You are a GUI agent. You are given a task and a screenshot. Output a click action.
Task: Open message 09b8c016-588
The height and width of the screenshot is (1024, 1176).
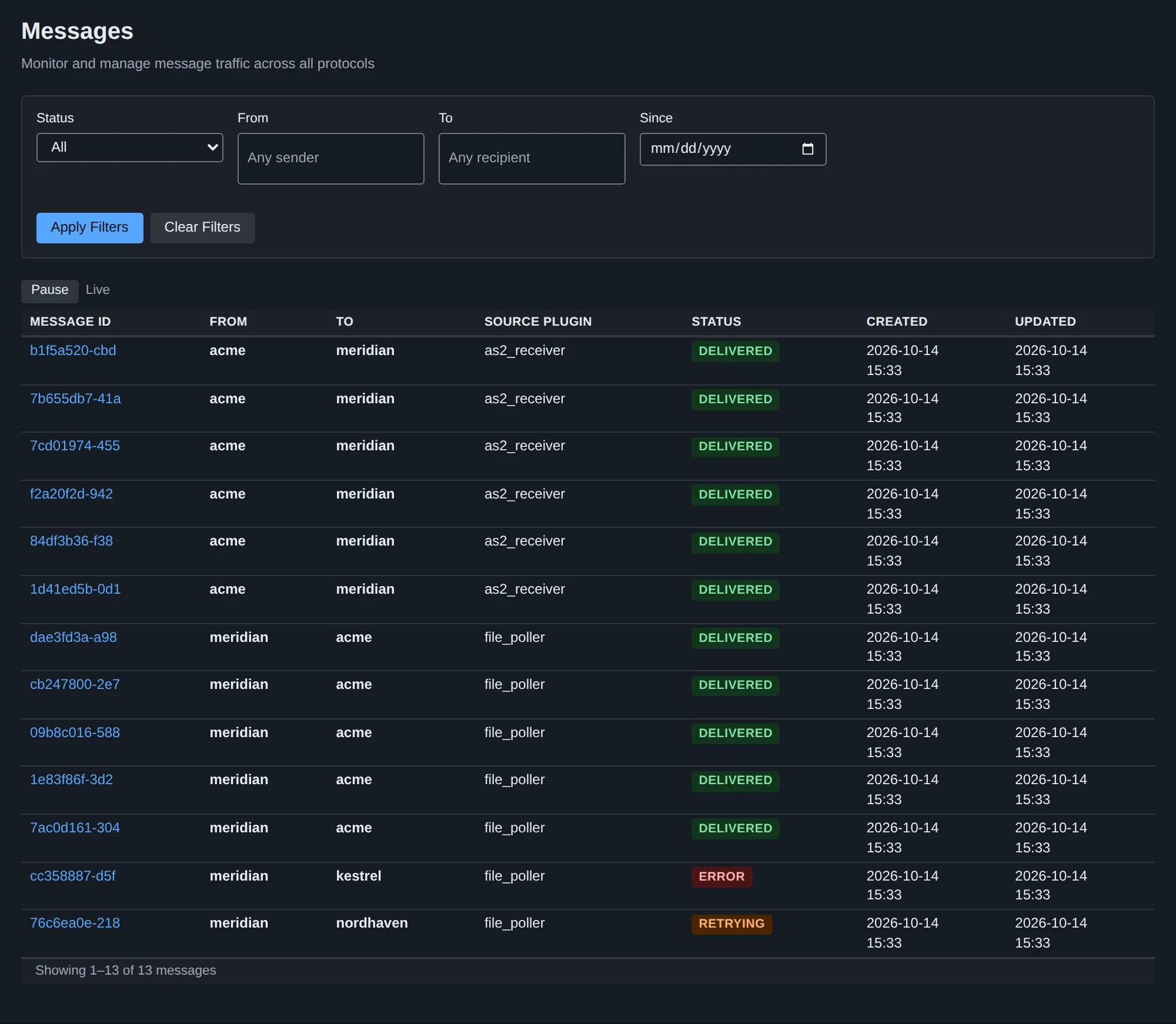point(75,733)
